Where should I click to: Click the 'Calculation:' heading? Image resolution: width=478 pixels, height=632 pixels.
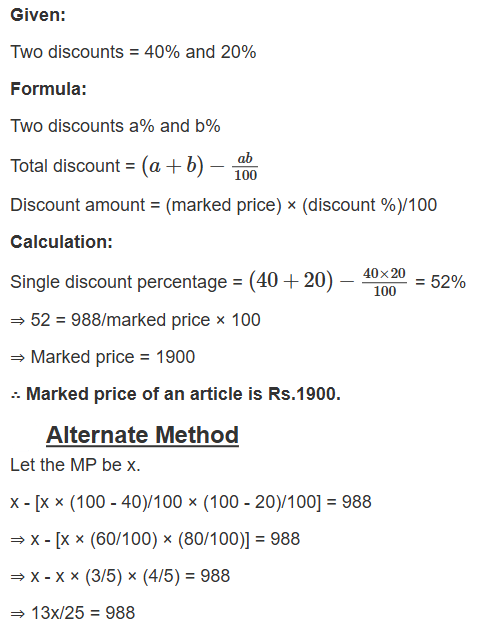point(61,242)
